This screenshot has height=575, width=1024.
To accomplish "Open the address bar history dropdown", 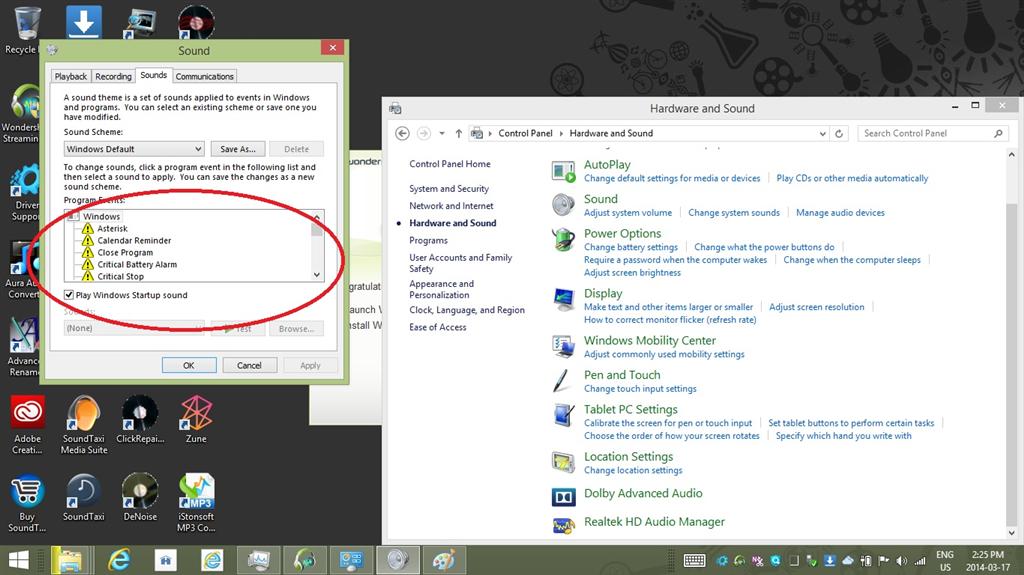I will coord(822,133).
